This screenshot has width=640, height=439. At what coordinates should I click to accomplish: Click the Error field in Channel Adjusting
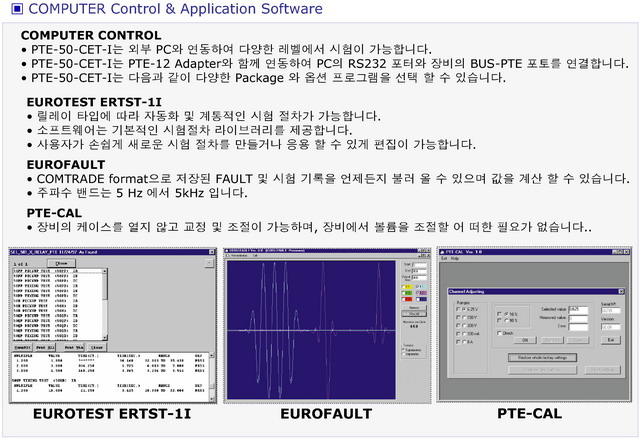(578, 327)
